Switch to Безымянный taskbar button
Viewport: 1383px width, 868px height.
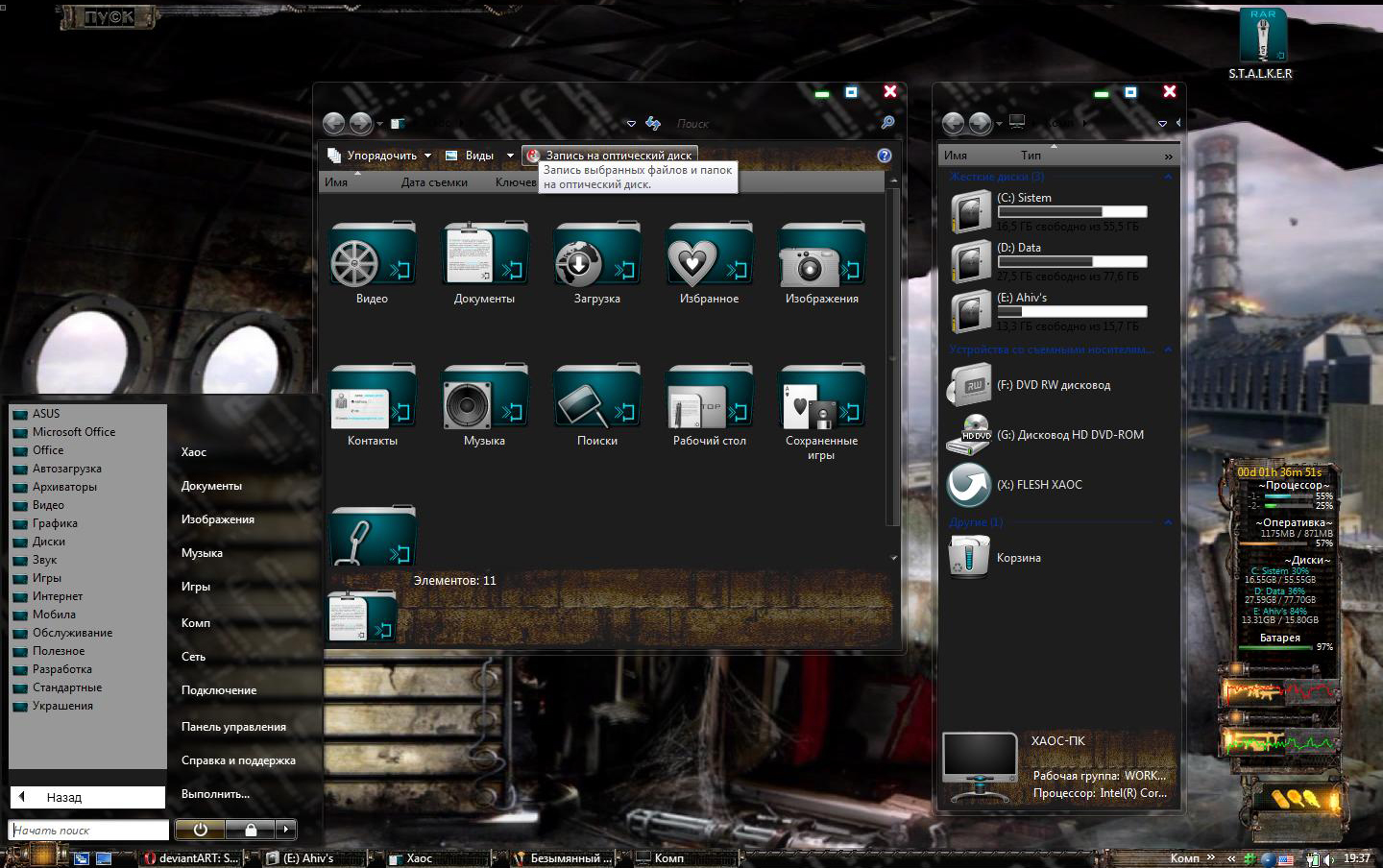click(x=563, y=858)
